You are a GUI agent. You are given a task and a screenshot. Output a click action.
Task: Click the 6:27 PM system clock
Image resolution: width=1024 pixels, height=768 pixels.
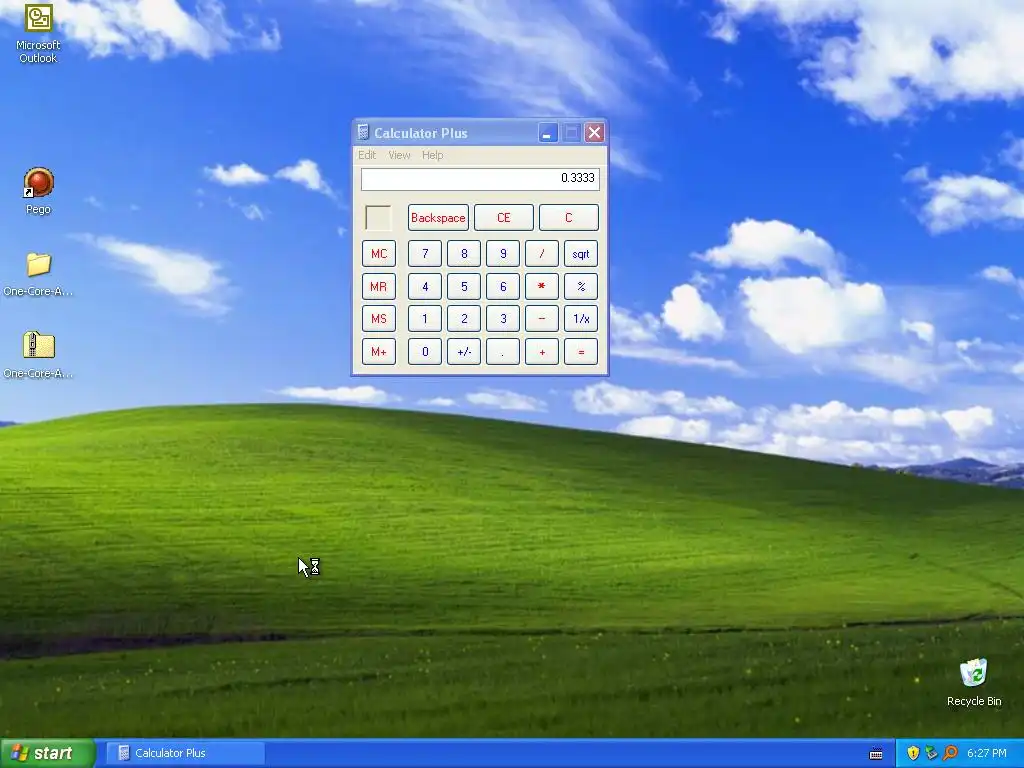(x=987, y=753)
